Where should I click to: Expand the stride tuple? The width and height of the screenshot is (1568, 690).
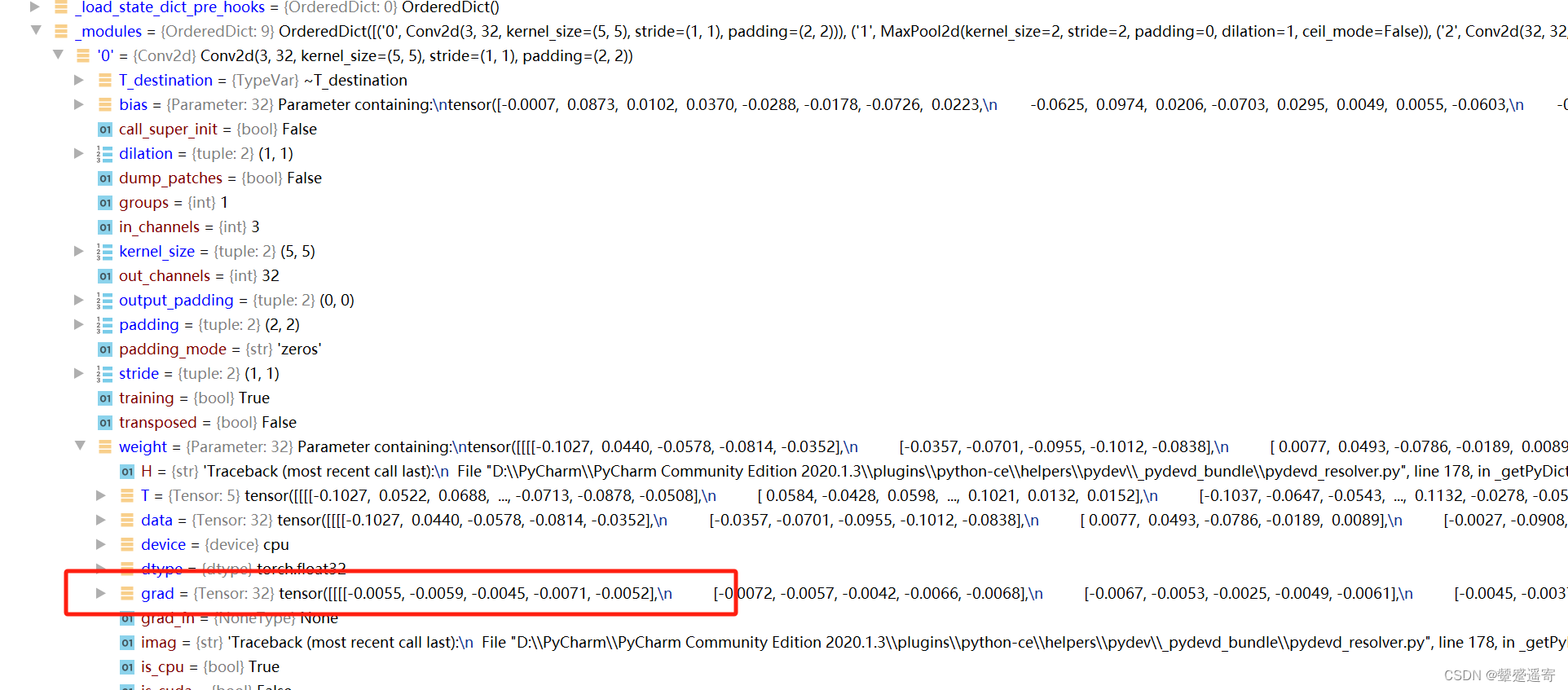point(79,373)
